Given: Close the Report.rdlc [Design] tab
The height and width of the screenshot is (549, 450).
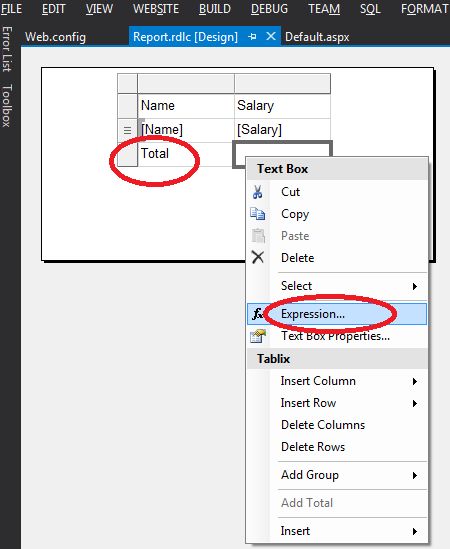Looking at the screenshot, I should (271, 36).
